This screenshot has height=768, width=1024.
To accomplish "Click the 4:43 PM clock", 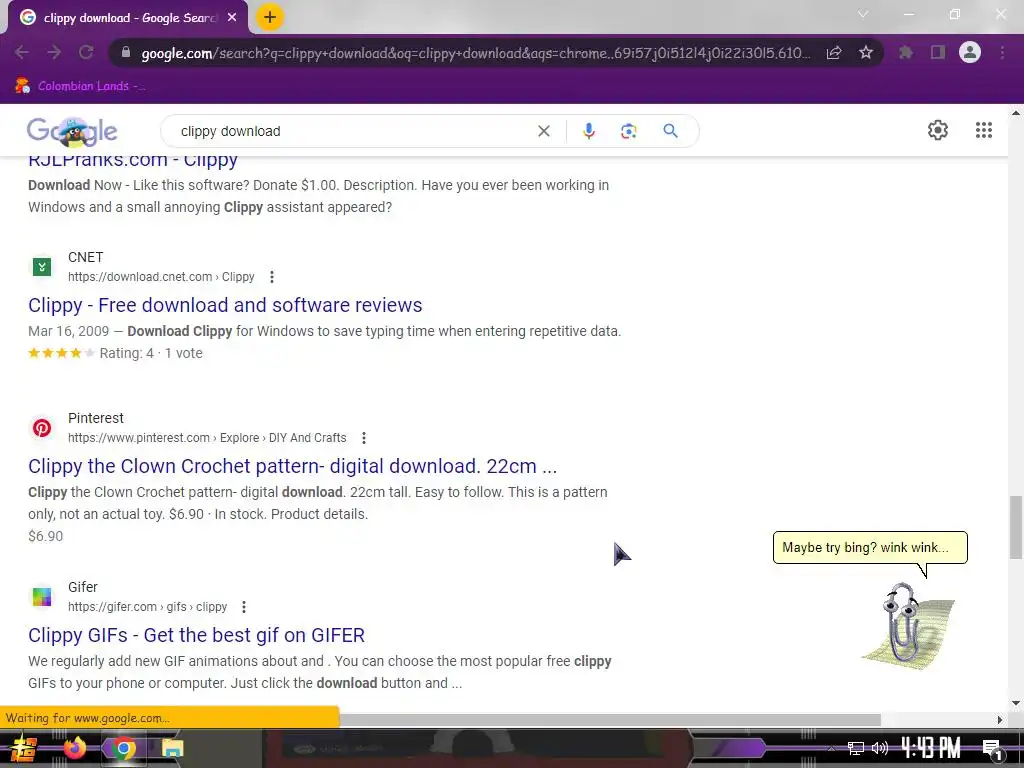I will click(932, 748).
